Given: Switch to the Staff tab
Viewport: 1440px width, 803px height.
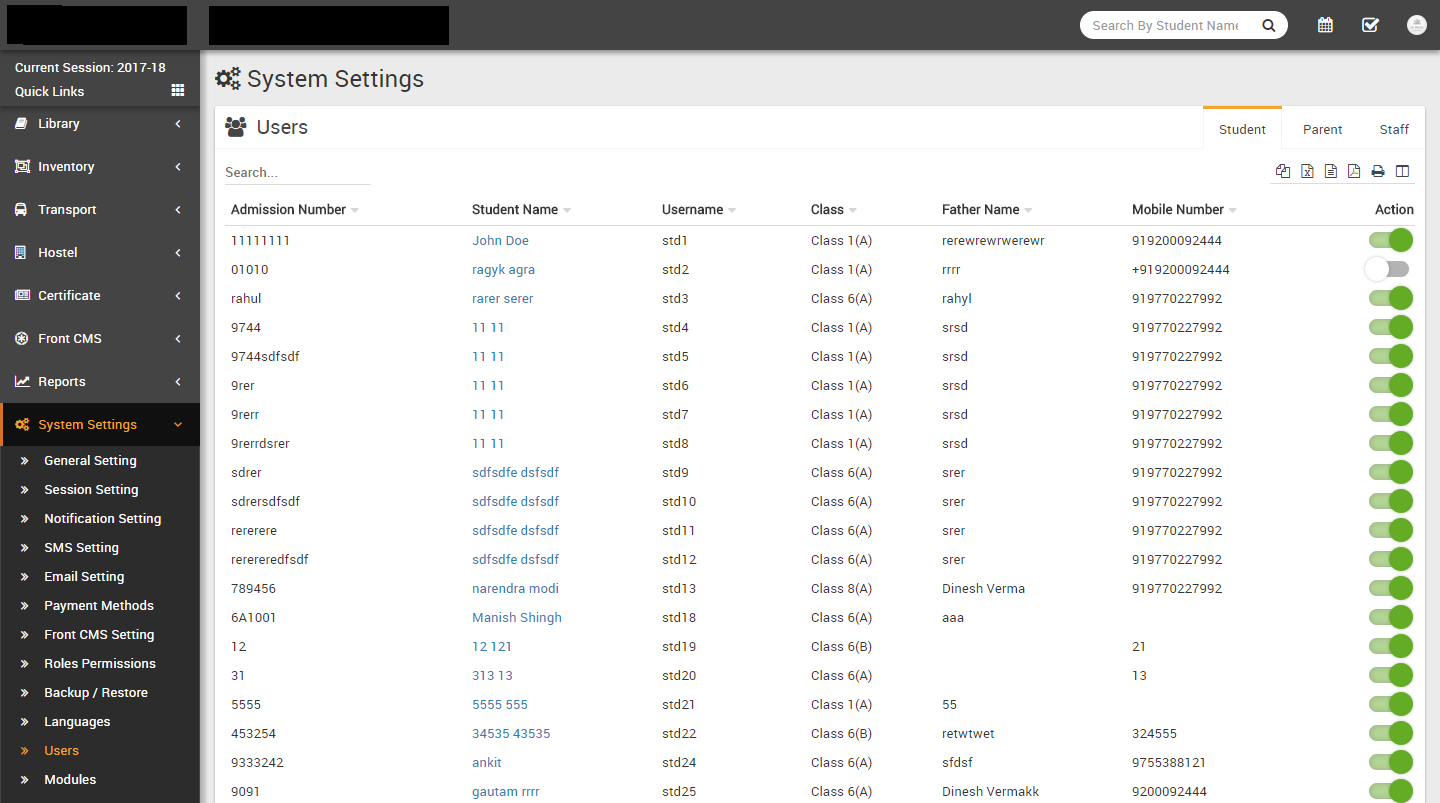Looking at the screenshot, I should (1394, 129).
